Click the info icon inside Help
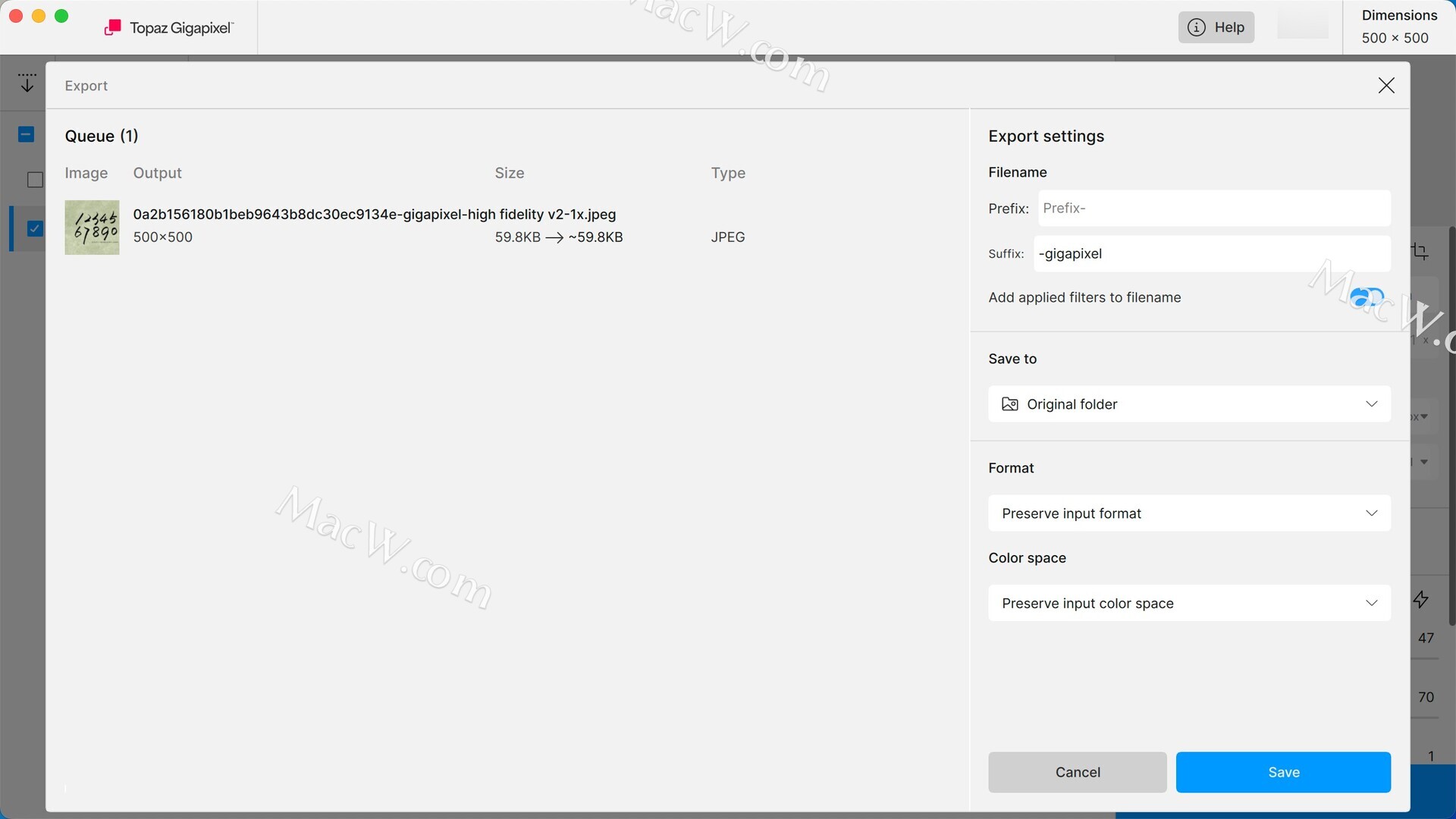Viewport: 1456px width, 819px height. [x=1196, y=27]
